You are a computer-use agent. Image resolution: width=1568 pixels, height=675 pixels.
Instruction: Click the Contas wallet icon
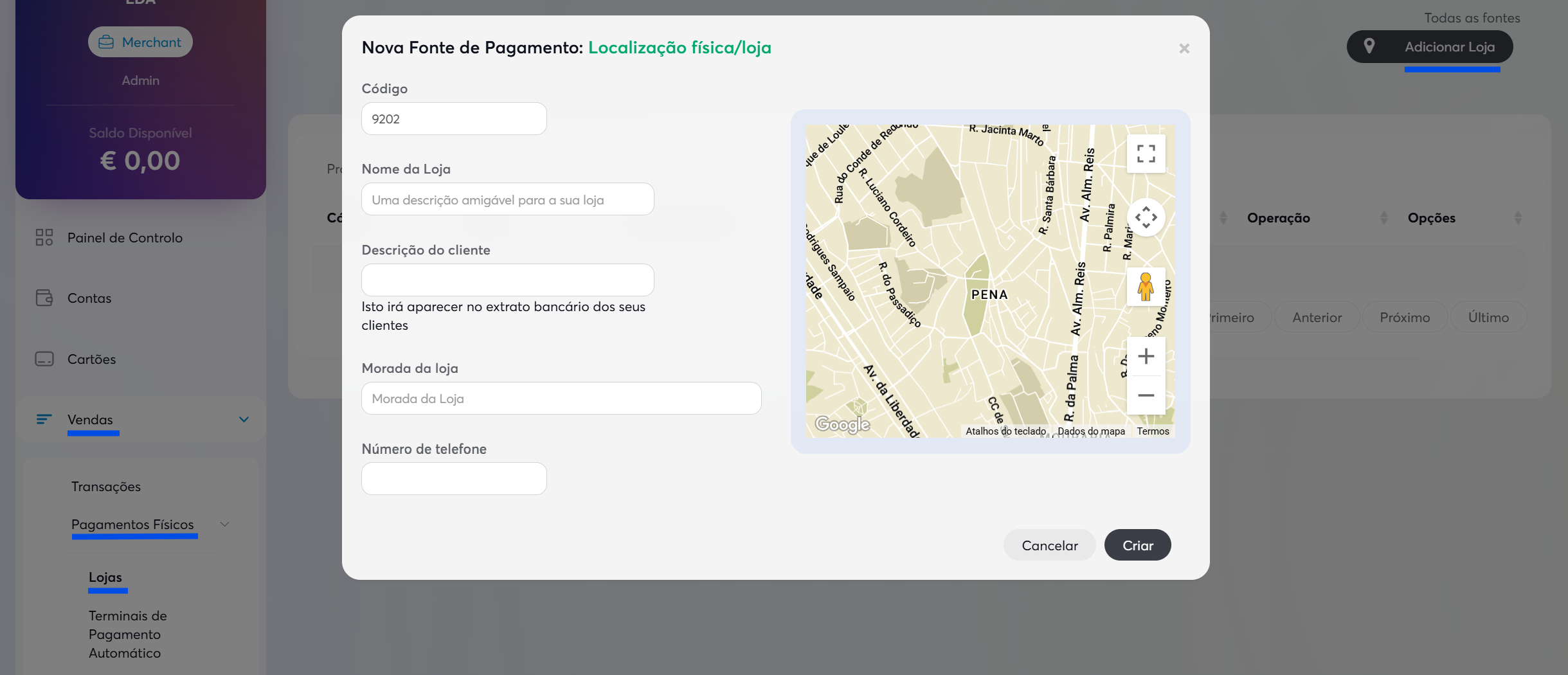[x=44, y=298]
